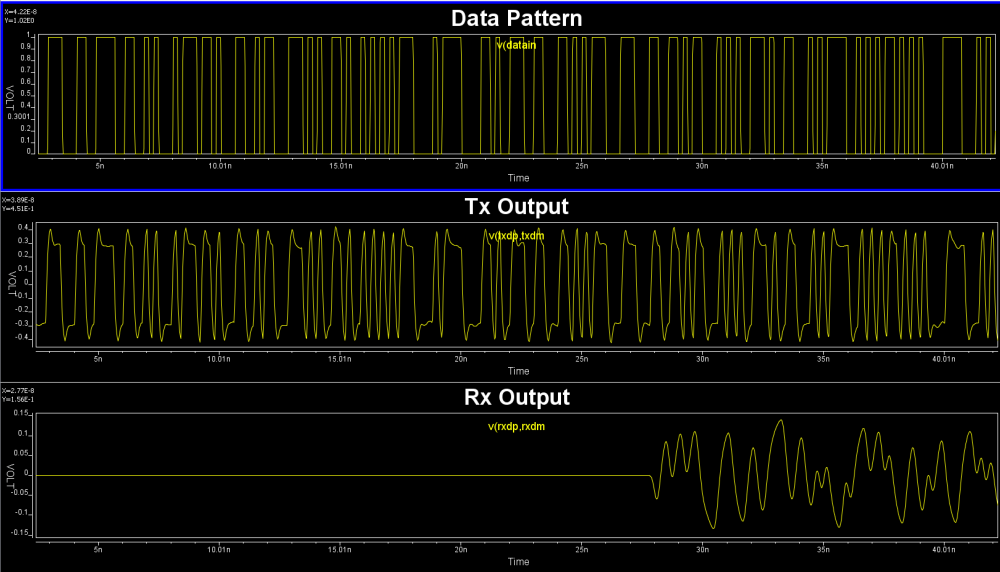Select the v(rxdp,rxdm signal label
This screenshot has height=572, width=1000.
coord(516,427)
